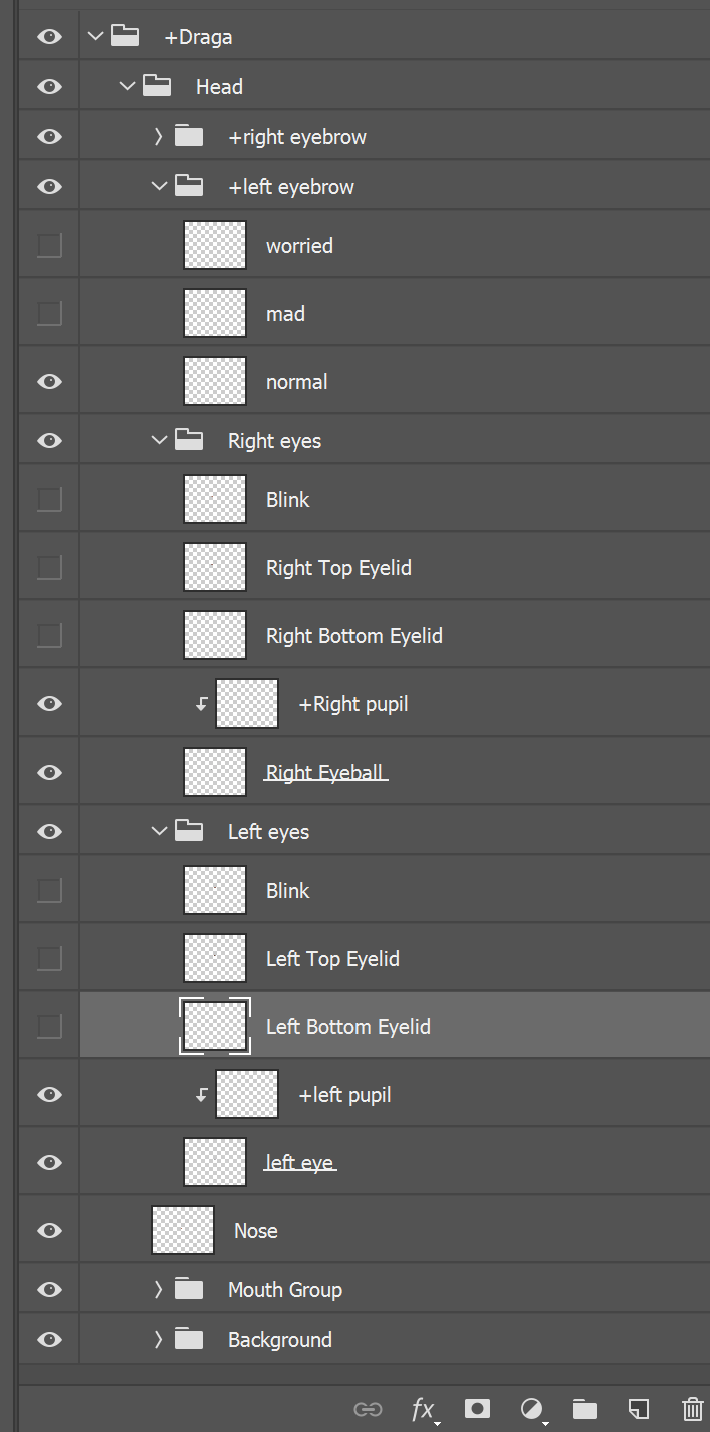Collapse the Right eyes group

click(158, 440)
